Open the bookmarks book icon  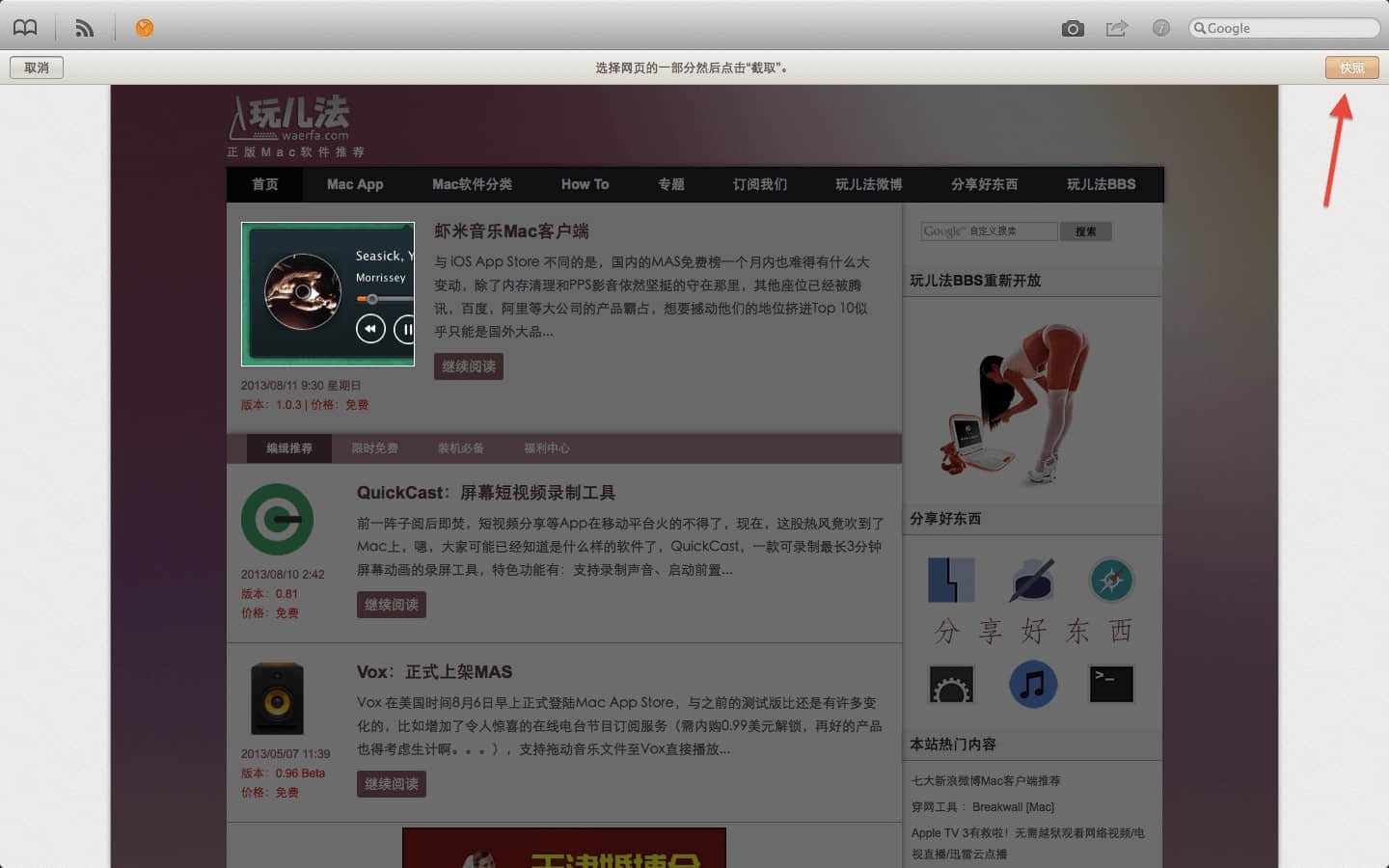coord(25,28)
